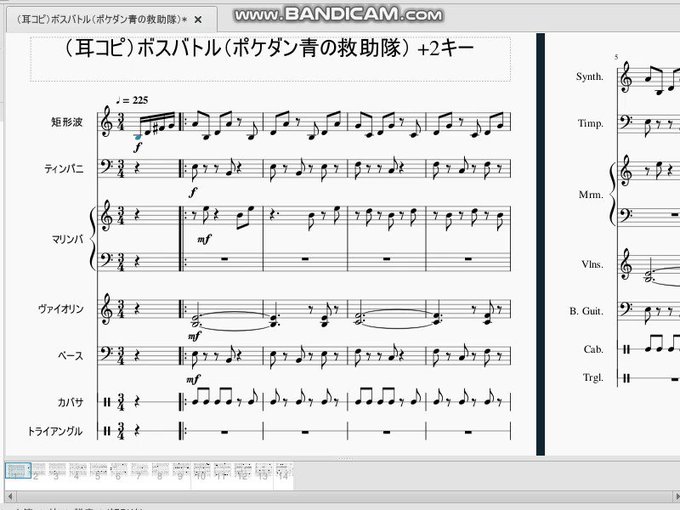Select the ベース instrument name
The height and width of the screenshot is (510, 680).
pyautogui.click(x=70, y=356)
